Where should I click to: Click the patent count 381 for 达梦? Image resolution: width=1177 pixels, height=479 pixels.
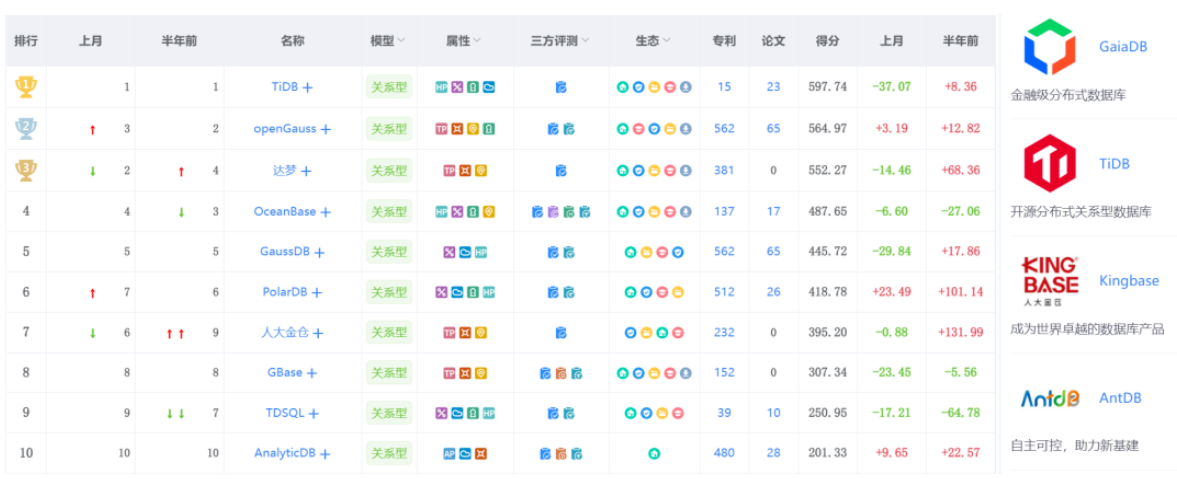[x=724, y=170]
